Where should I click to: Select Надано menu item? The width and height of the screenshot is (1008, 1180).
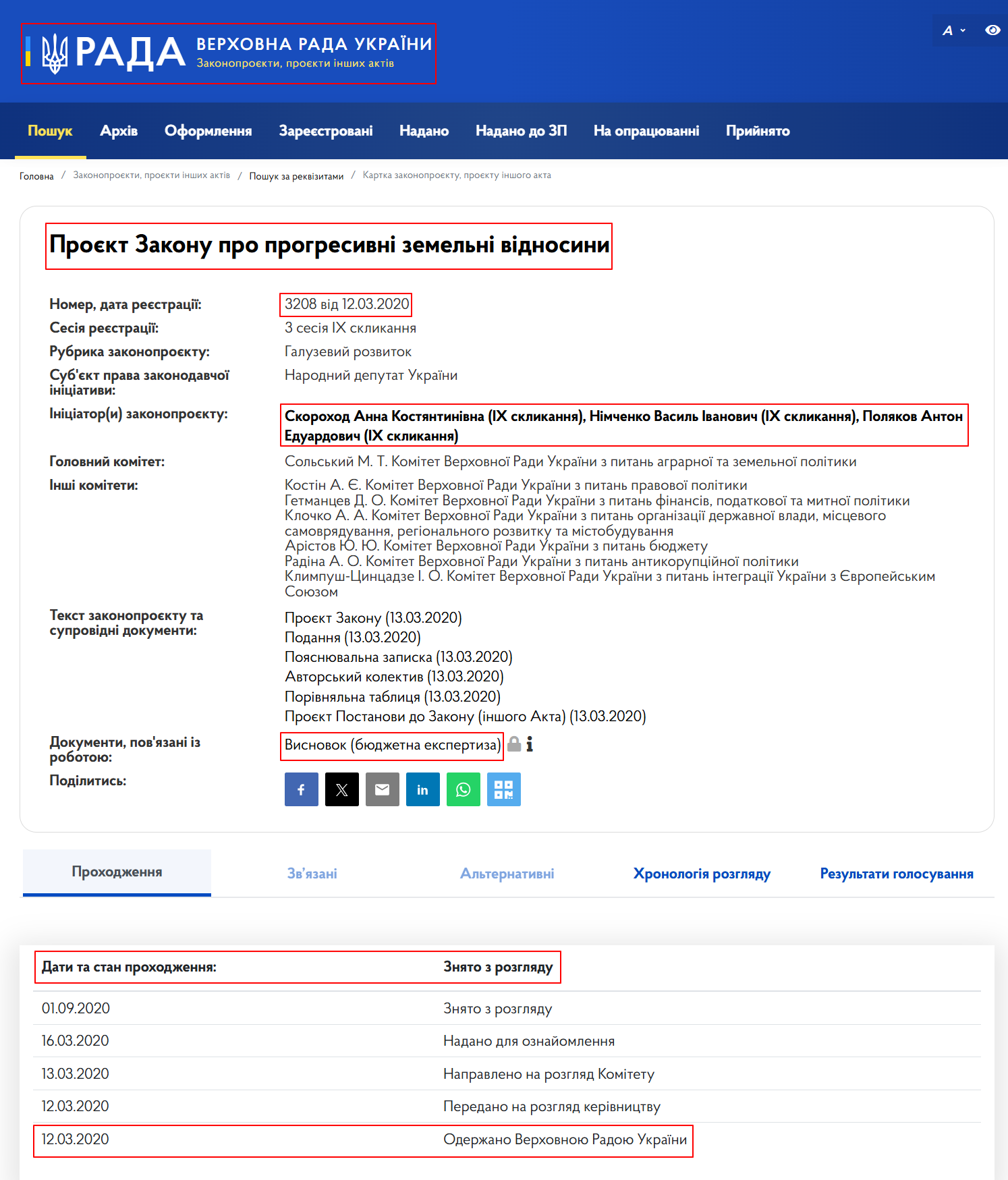tap(424, 131)
